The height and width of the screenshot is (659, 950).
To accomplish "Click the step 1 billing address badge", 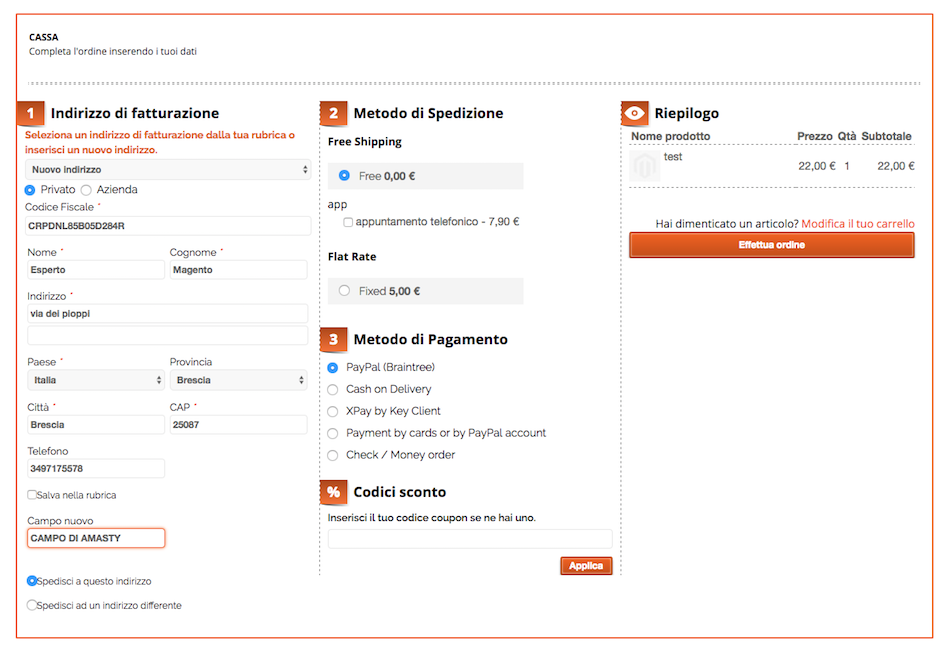I will pos(30,113).
